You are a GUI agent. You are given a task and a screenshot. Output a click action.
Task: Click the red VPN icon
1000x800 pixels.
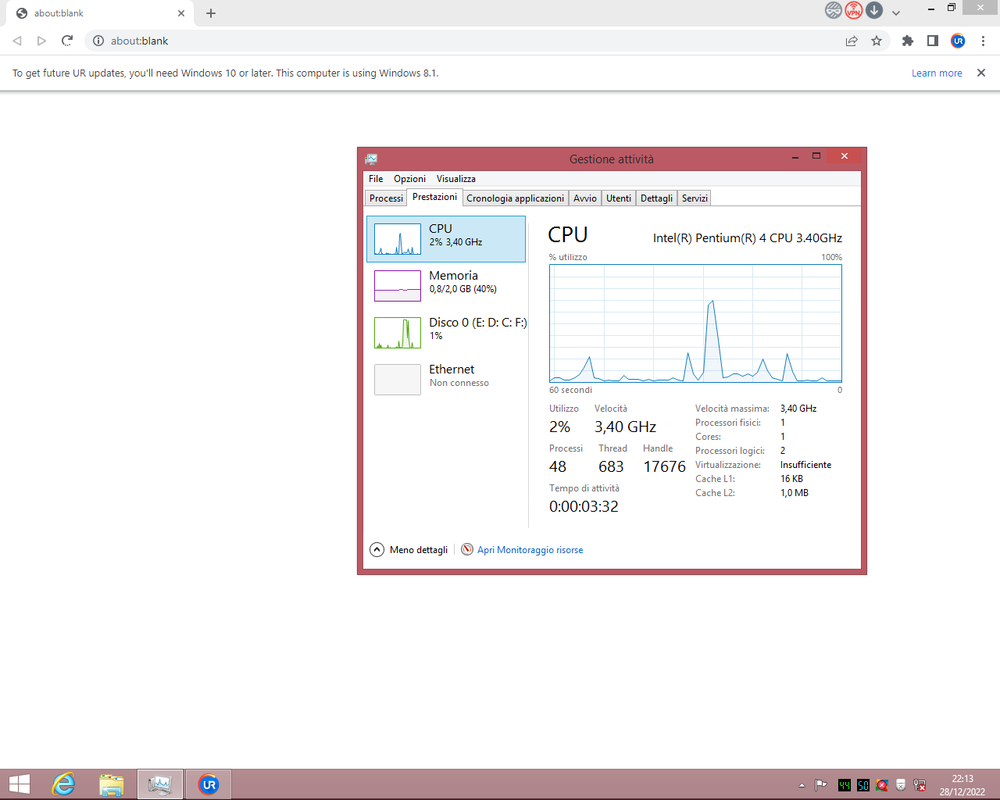point(853,10)
